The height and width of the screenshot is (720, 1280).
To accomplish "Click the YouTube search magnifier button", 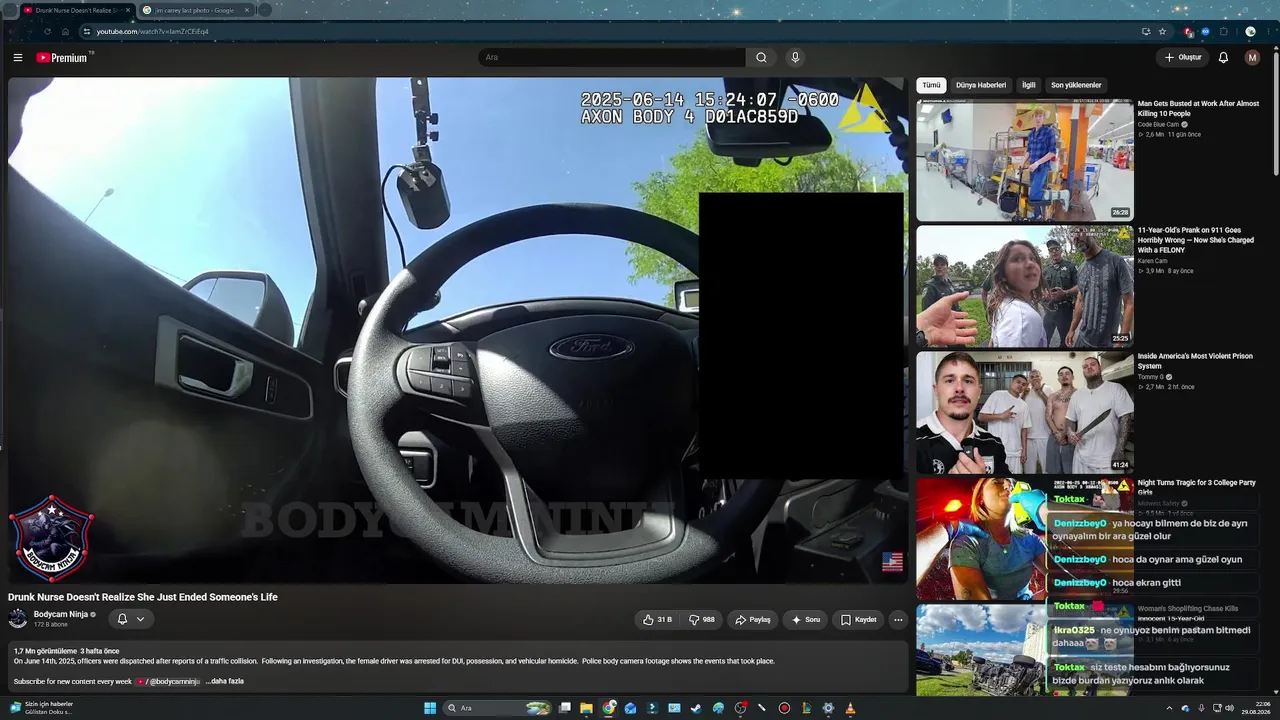I will 761,57.
